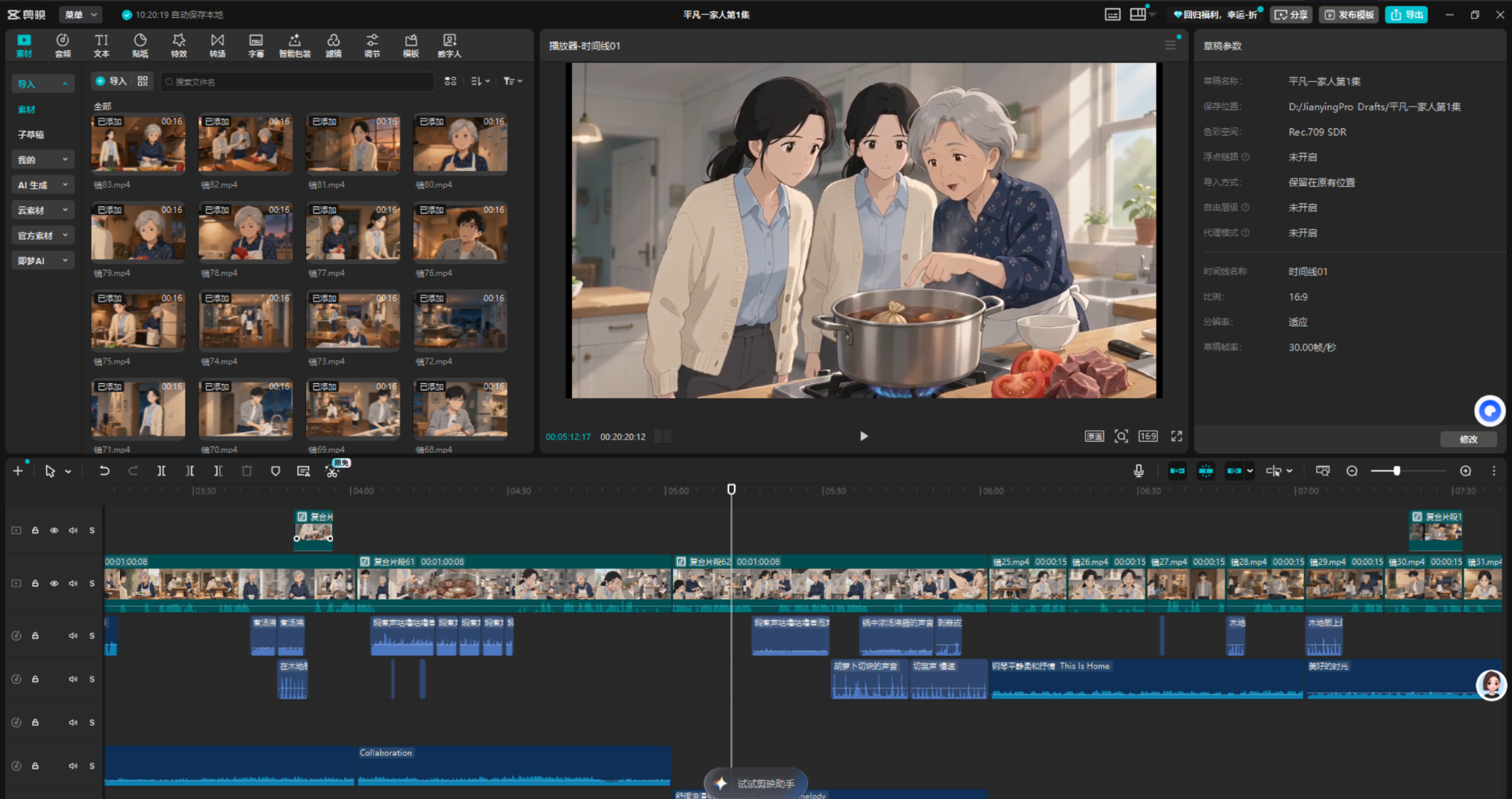Image resolution: width=1512 pixels, height=799 pixels.
Task: Hide the main video track with eye icon
Action: [54, 583]
